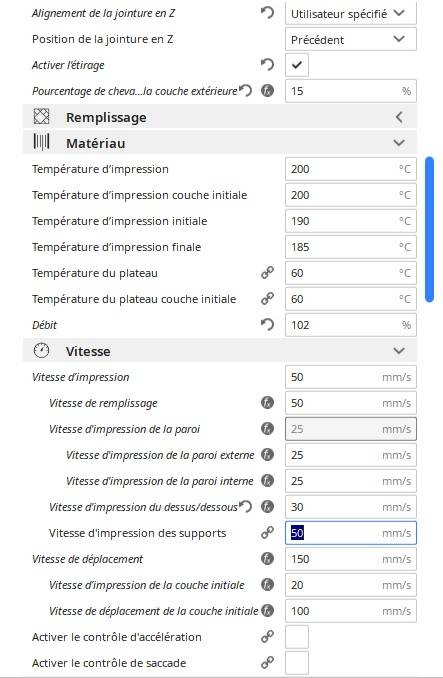443x678 pixels.
Task: Open the Alignement de la jointure dropdown
Action: (x=351, y=13)
